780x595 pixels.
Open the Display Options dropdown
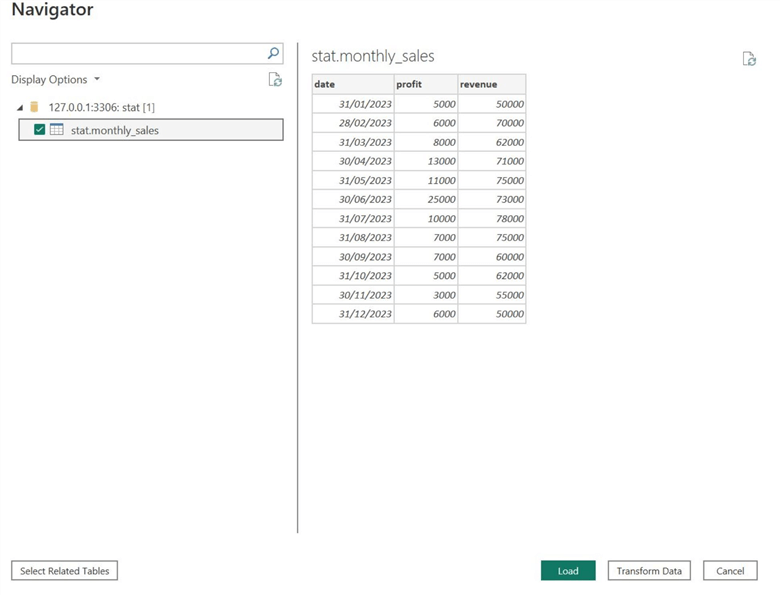pos(56,80)
